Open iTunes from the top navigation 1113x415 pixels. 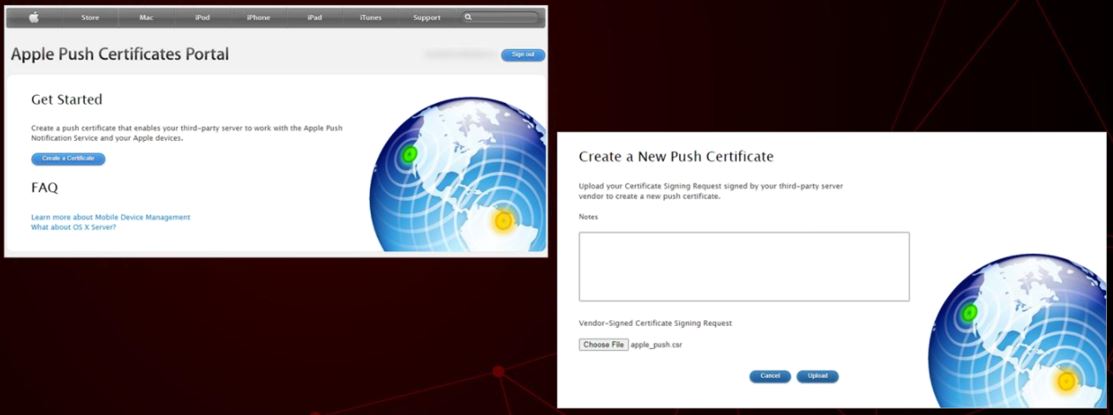pyautogui.click(x=370, y=17)
